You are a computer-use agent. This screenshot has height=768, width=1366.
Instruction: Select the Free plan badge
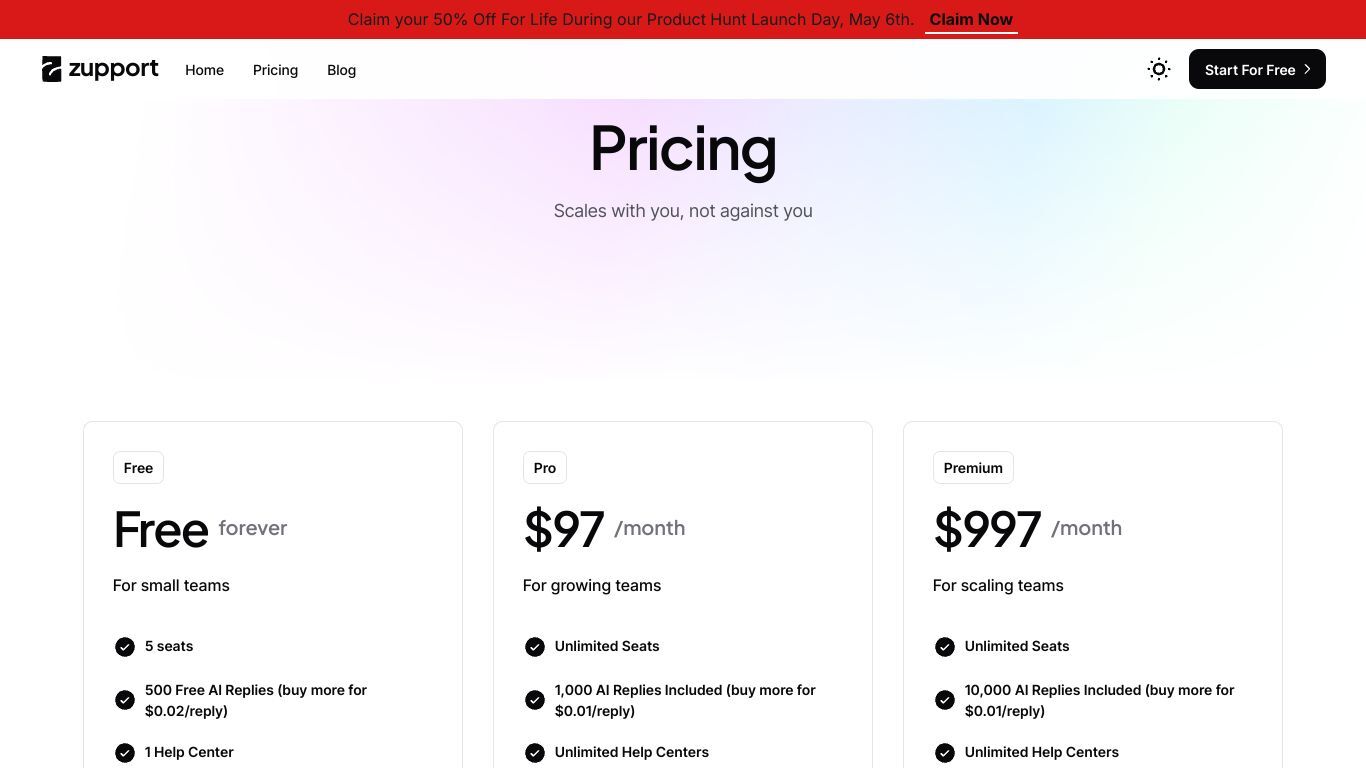[138, 468]
